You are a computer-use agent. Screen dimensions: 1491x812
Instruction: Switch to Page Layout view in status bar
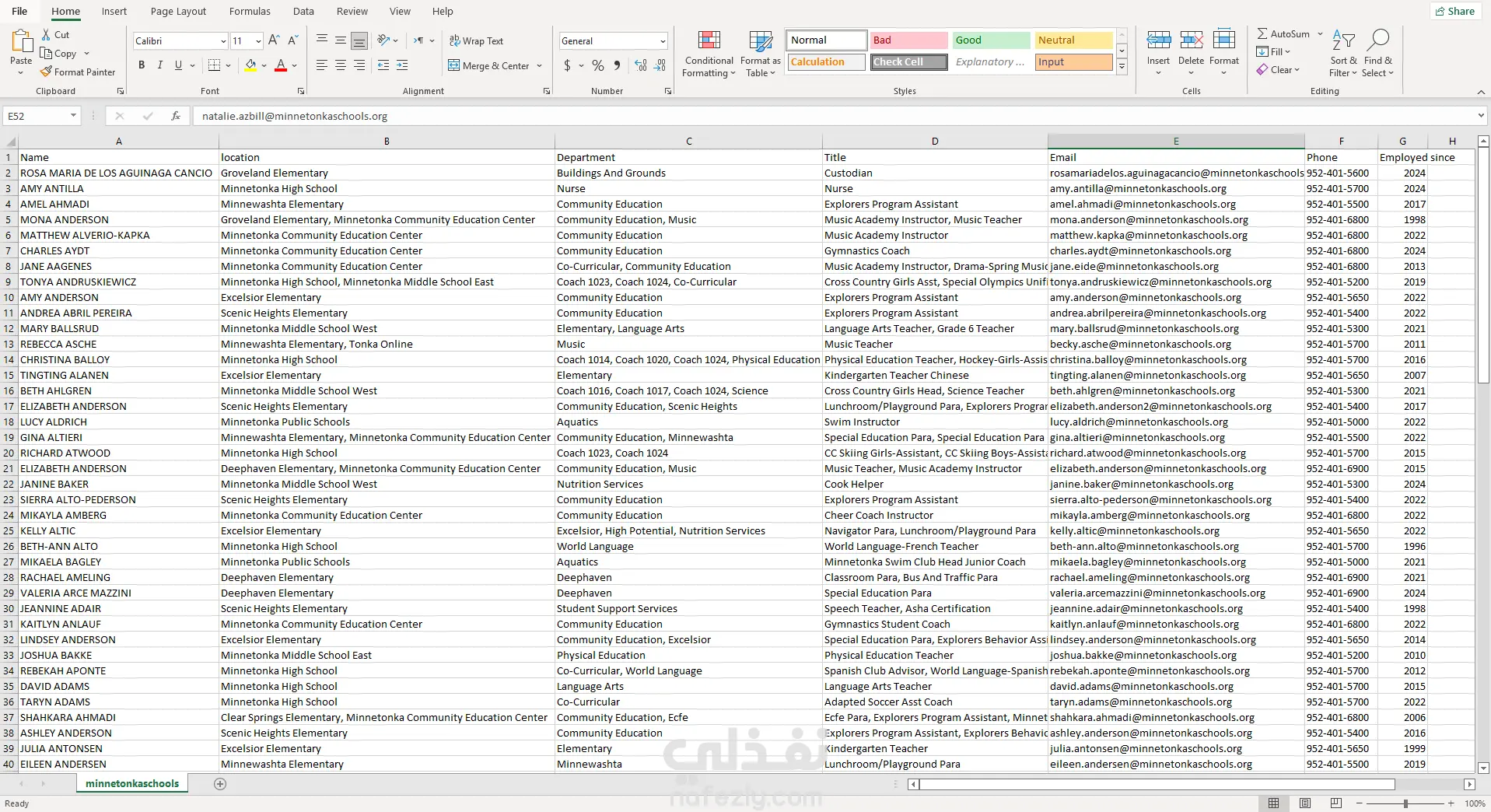tap(1305, 803)
